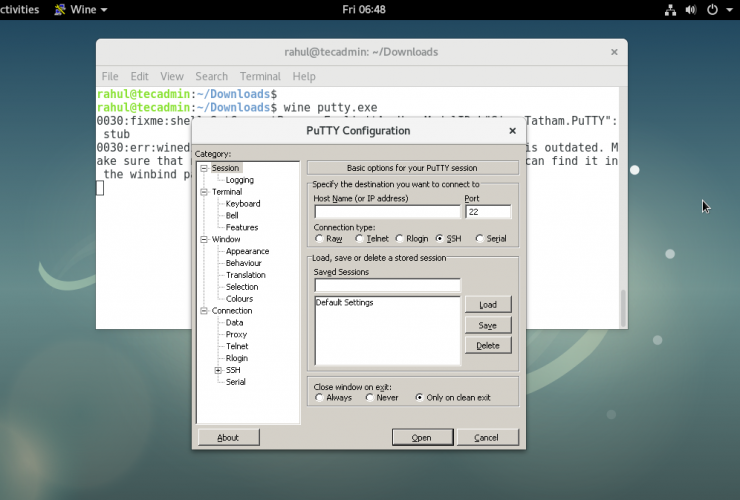The height and width of the screenshot is (500, 740).
Task: Click the Open button
Action: (422, 437)
